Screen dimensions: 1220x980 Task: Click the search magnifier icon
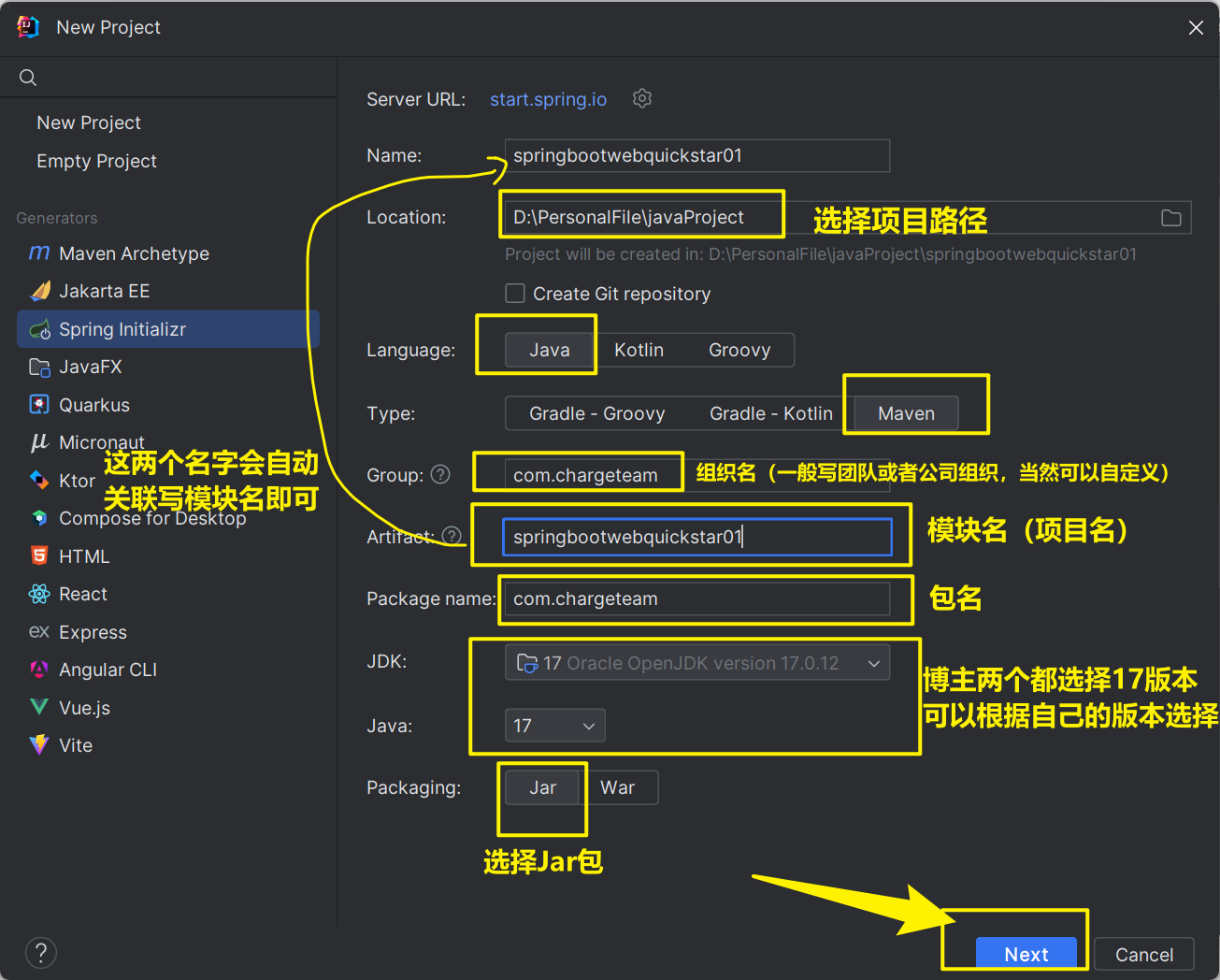[28, 78]
